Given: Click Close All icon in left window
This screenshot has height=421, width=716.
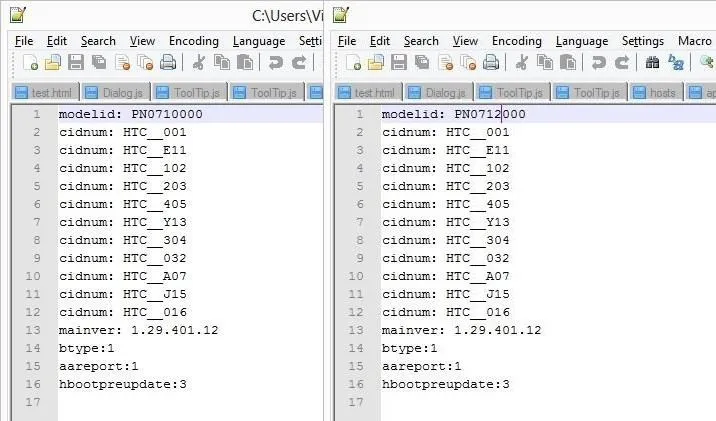Looking at the screenshot, I should point(145,62).
